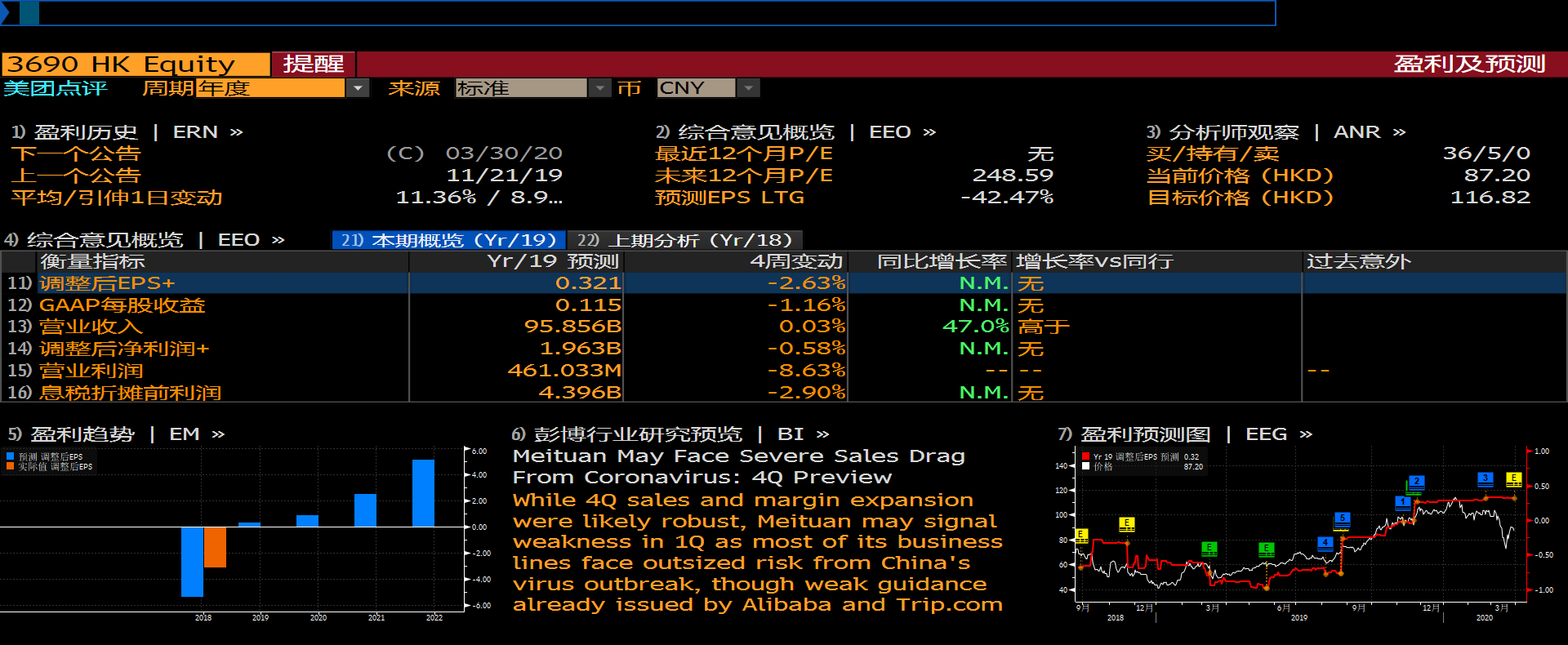
Task: Click the white 价格 legend swatch
Action: pyautogui.click(x=1086, y=466)
